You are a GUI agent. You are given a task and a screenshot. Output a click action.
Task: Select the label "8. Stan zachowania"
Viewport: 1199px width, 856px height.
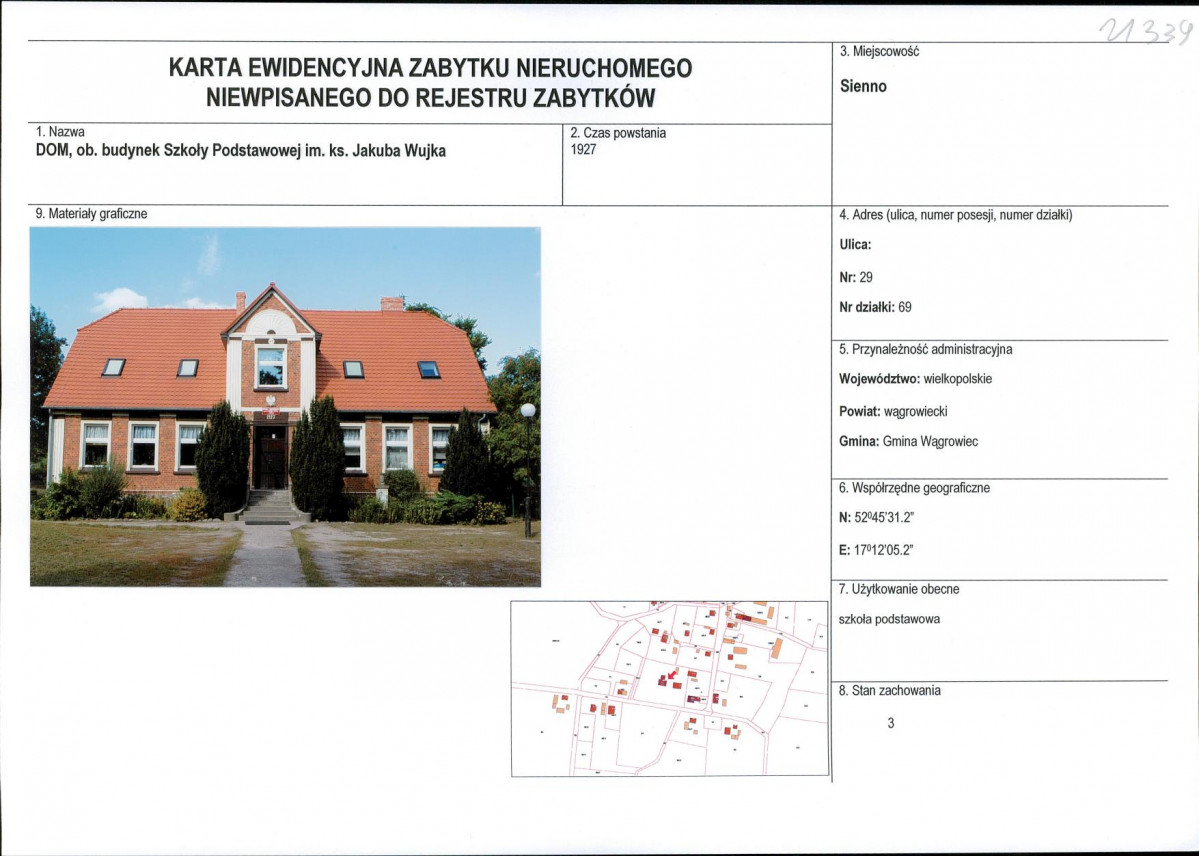890,691
